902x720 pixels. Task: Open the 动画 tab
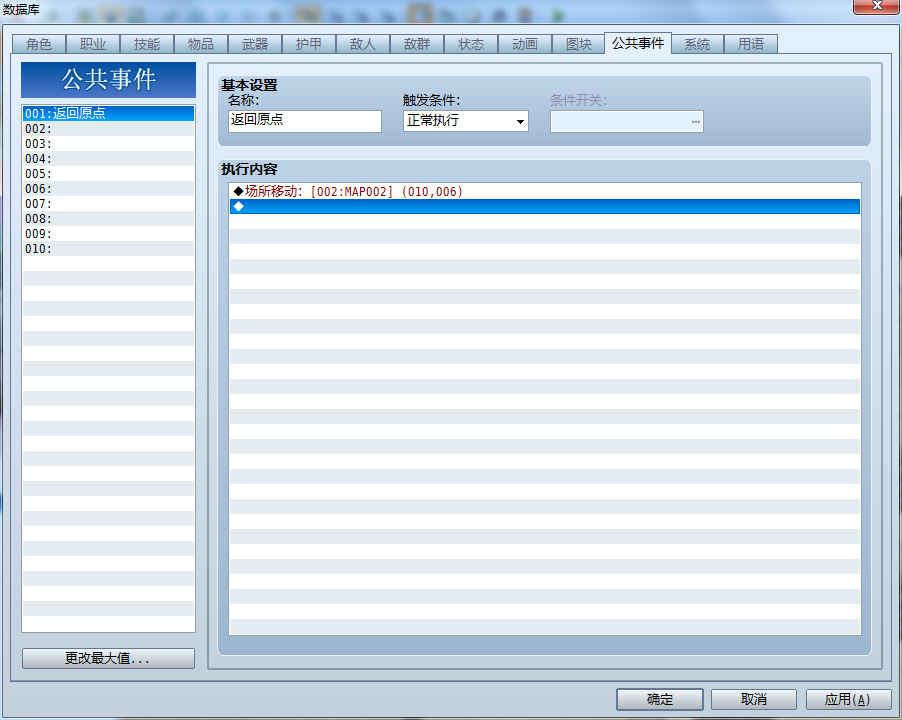pyautogui.click(x=525, y=44)
